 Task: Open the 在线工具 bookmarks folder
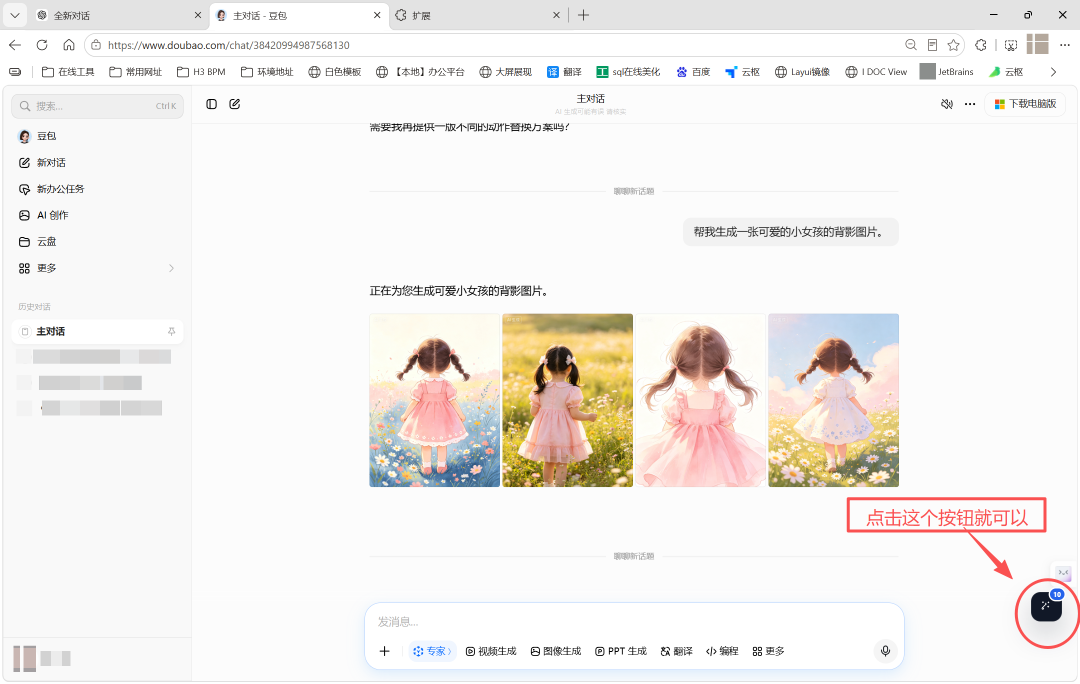[68, 72]
